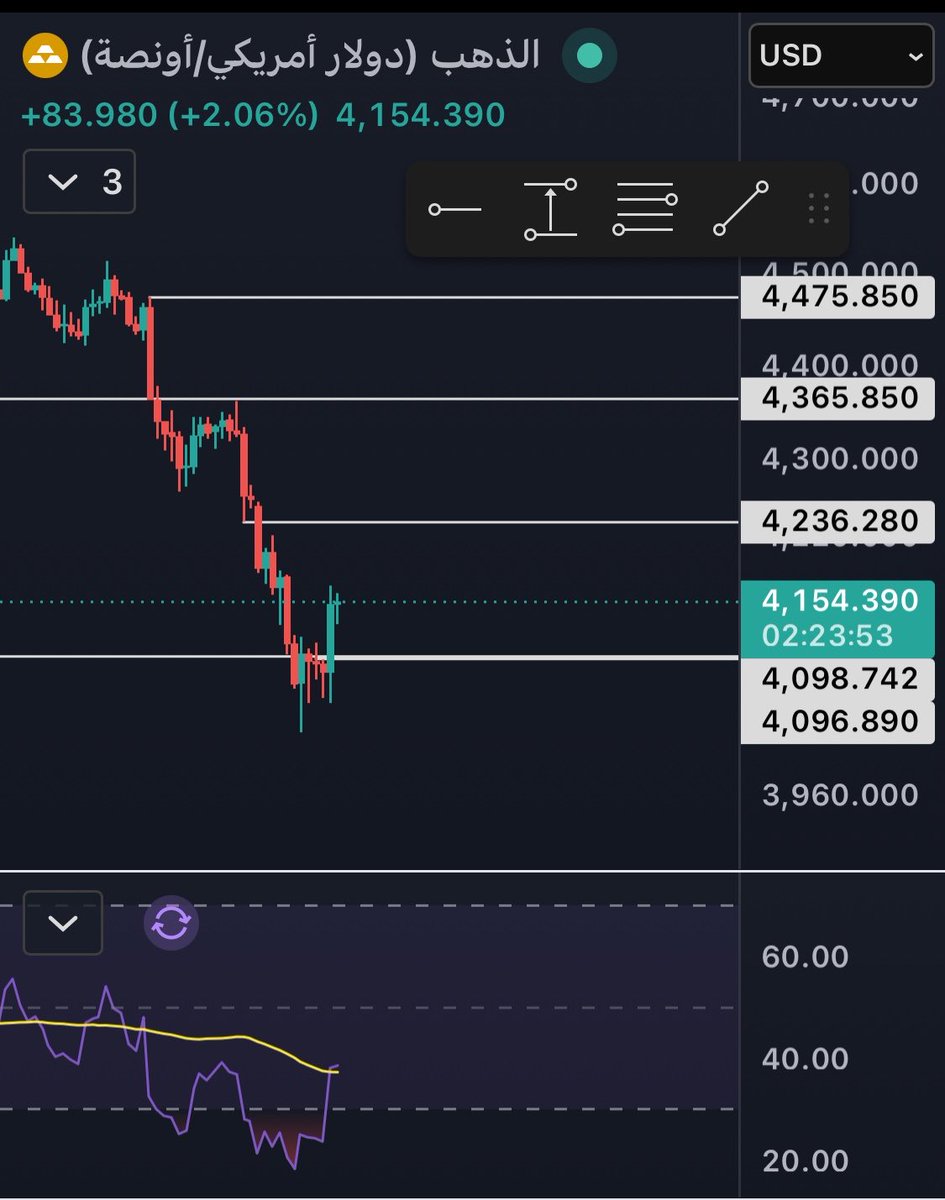Grab the drawing toolbar drag handle

(819, 209)
